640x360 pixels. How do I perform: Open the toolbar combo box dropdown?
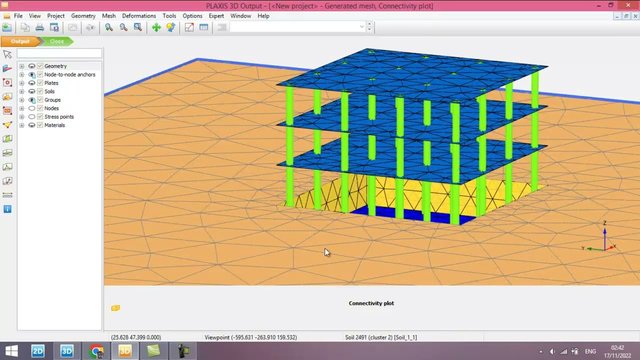[x=362, y=27]
